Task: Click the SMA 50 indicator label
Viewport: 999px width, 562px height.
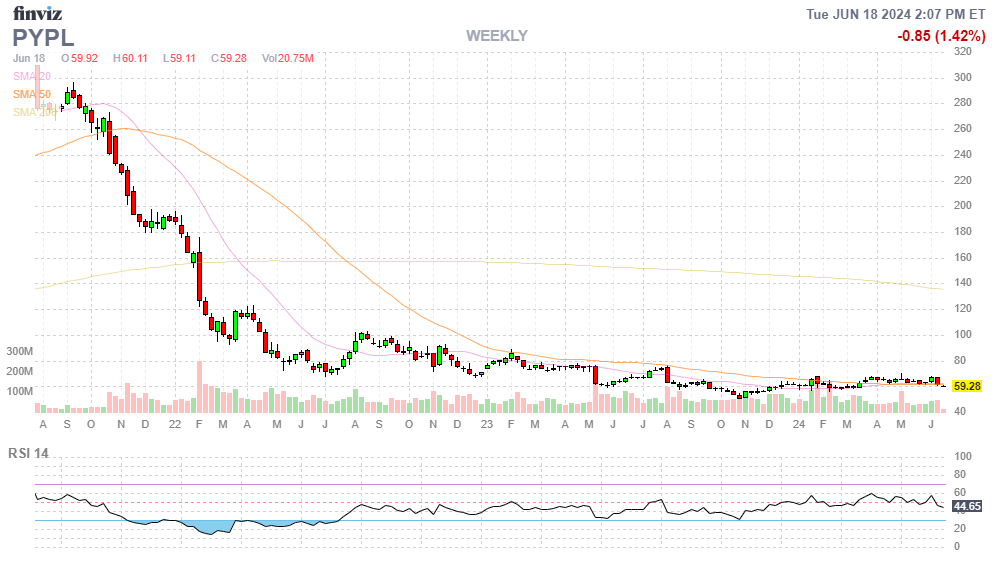Action: 32,94
